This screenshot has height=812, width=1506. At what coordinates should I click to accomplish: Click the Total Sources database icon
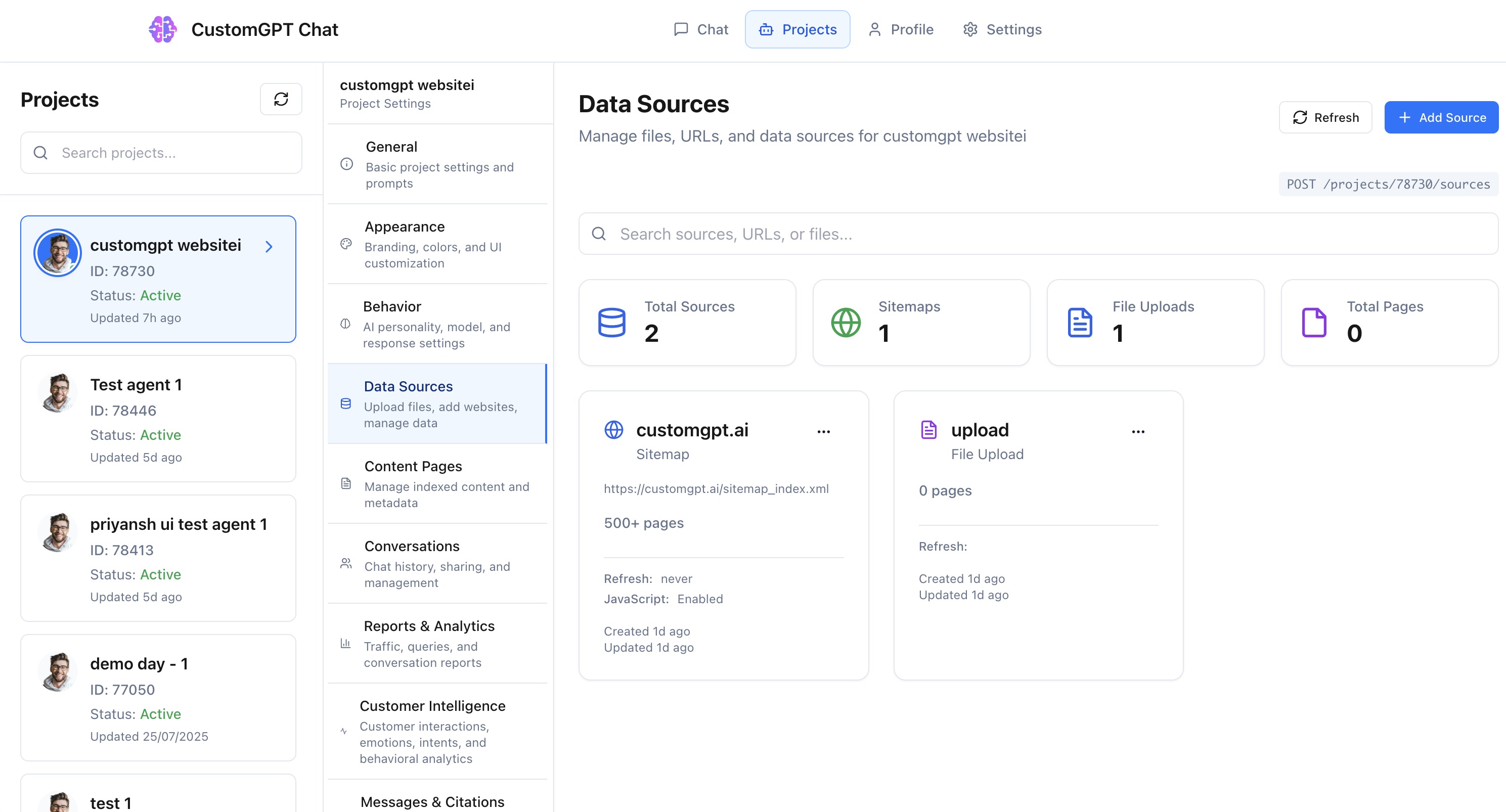click(x=611, y=322)
